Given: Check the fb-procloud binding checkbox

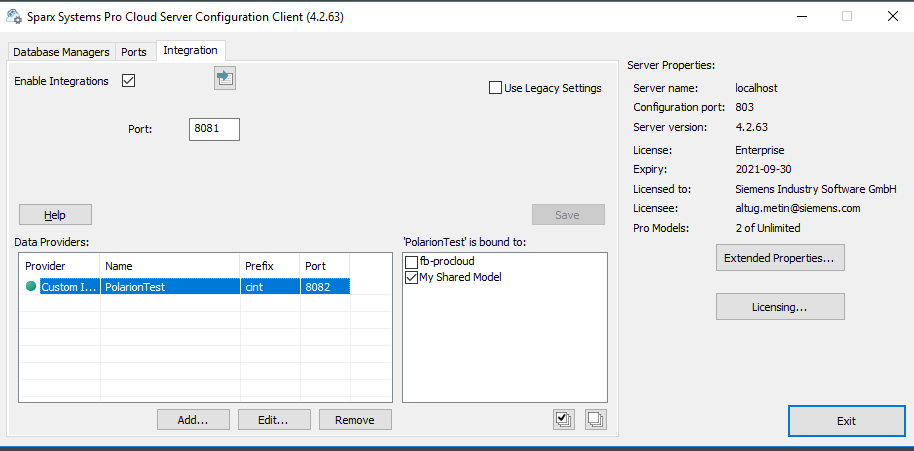Looking at the screenshot, I should pyautogui.click(x=412, y=262).
